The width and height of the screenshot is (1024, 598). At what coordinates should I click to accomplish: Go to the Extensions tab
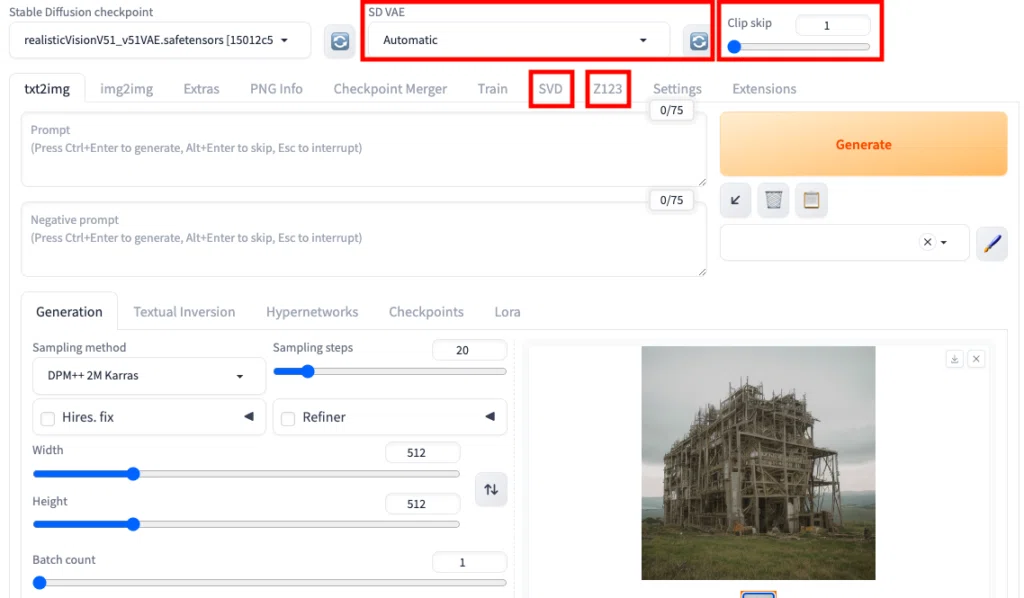764,89
